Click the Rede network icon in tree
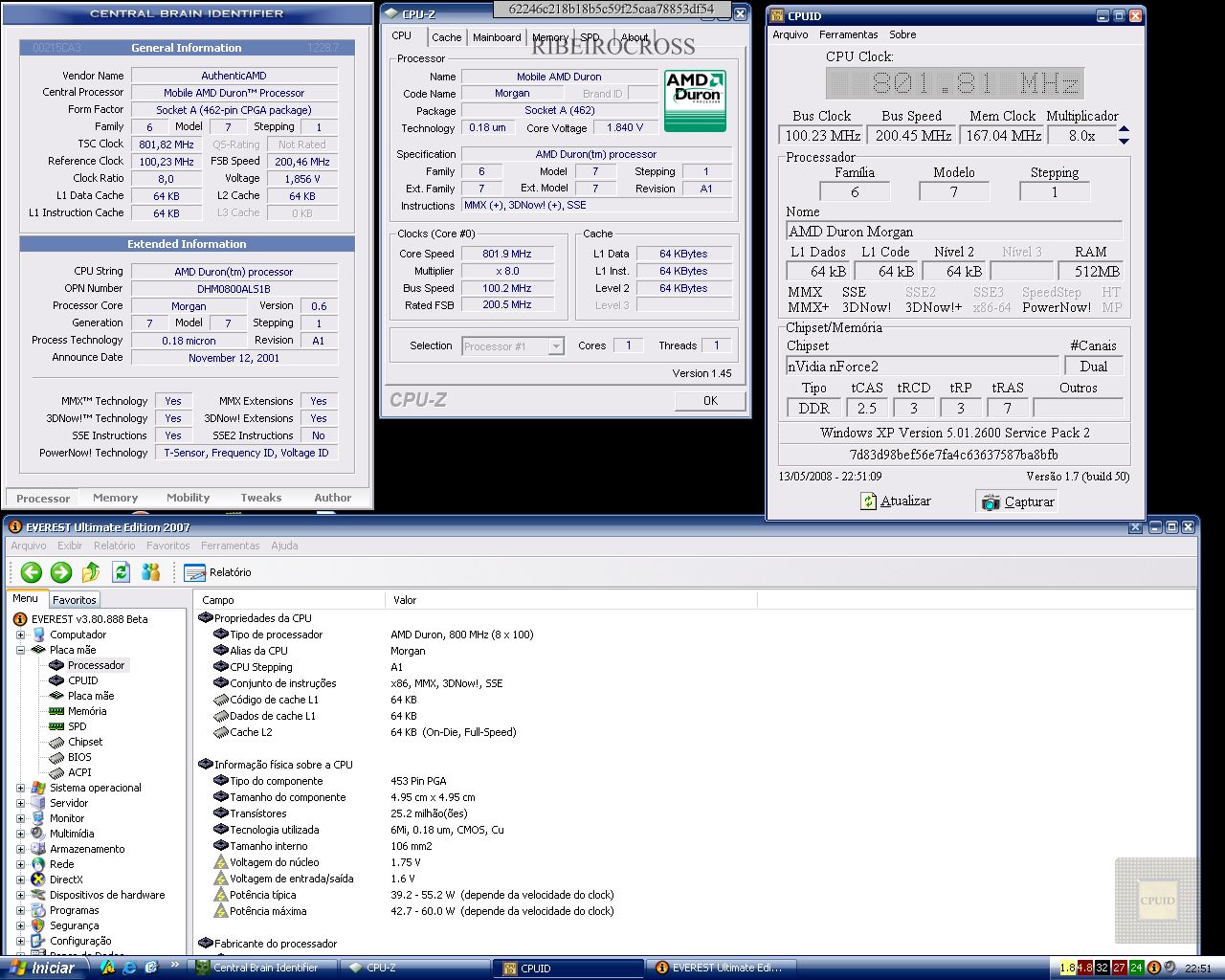 38,864
